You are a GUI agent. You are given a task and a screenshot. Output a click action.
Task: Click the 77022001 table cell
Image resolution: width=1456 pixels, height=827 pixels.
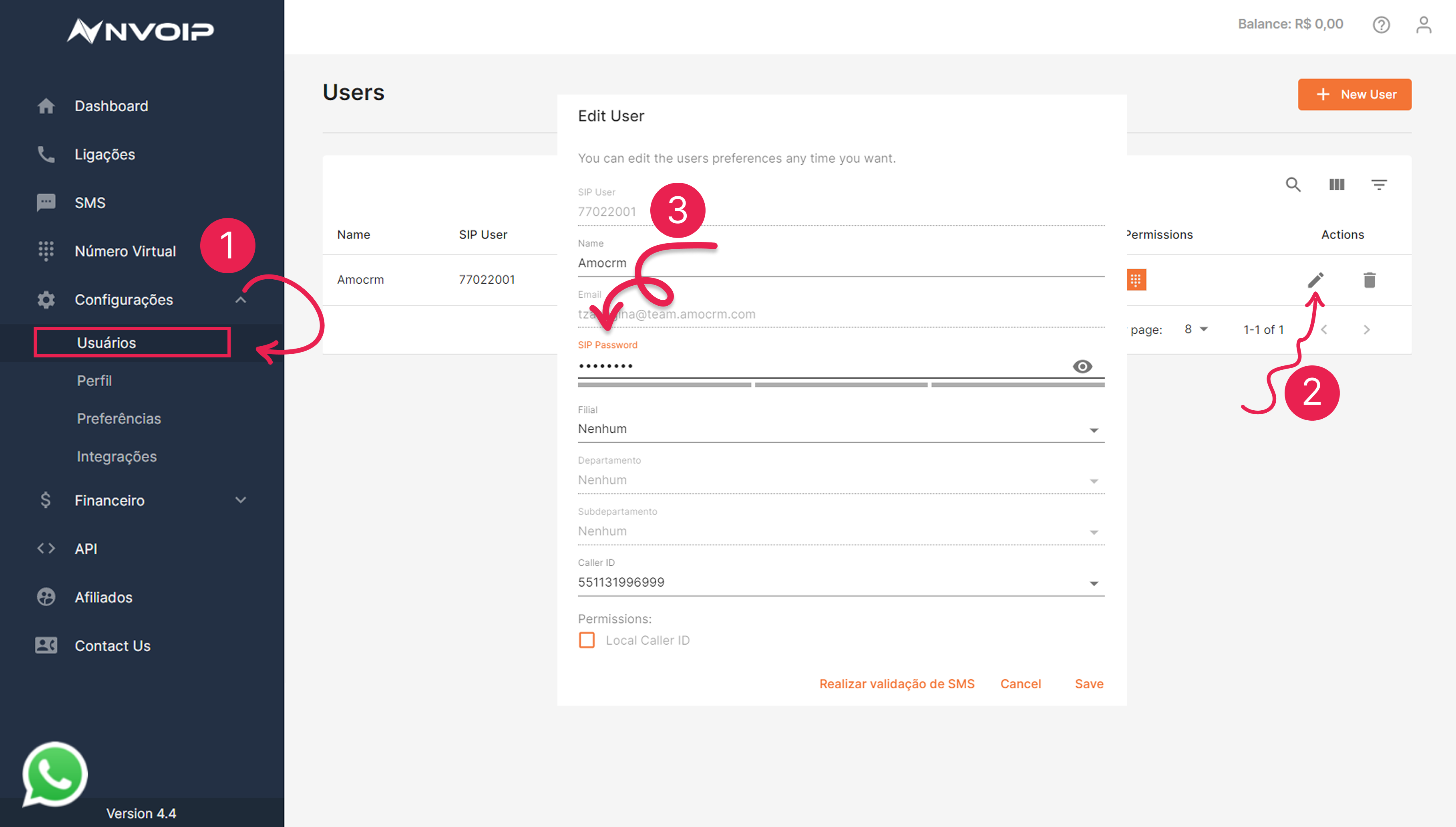487,280
